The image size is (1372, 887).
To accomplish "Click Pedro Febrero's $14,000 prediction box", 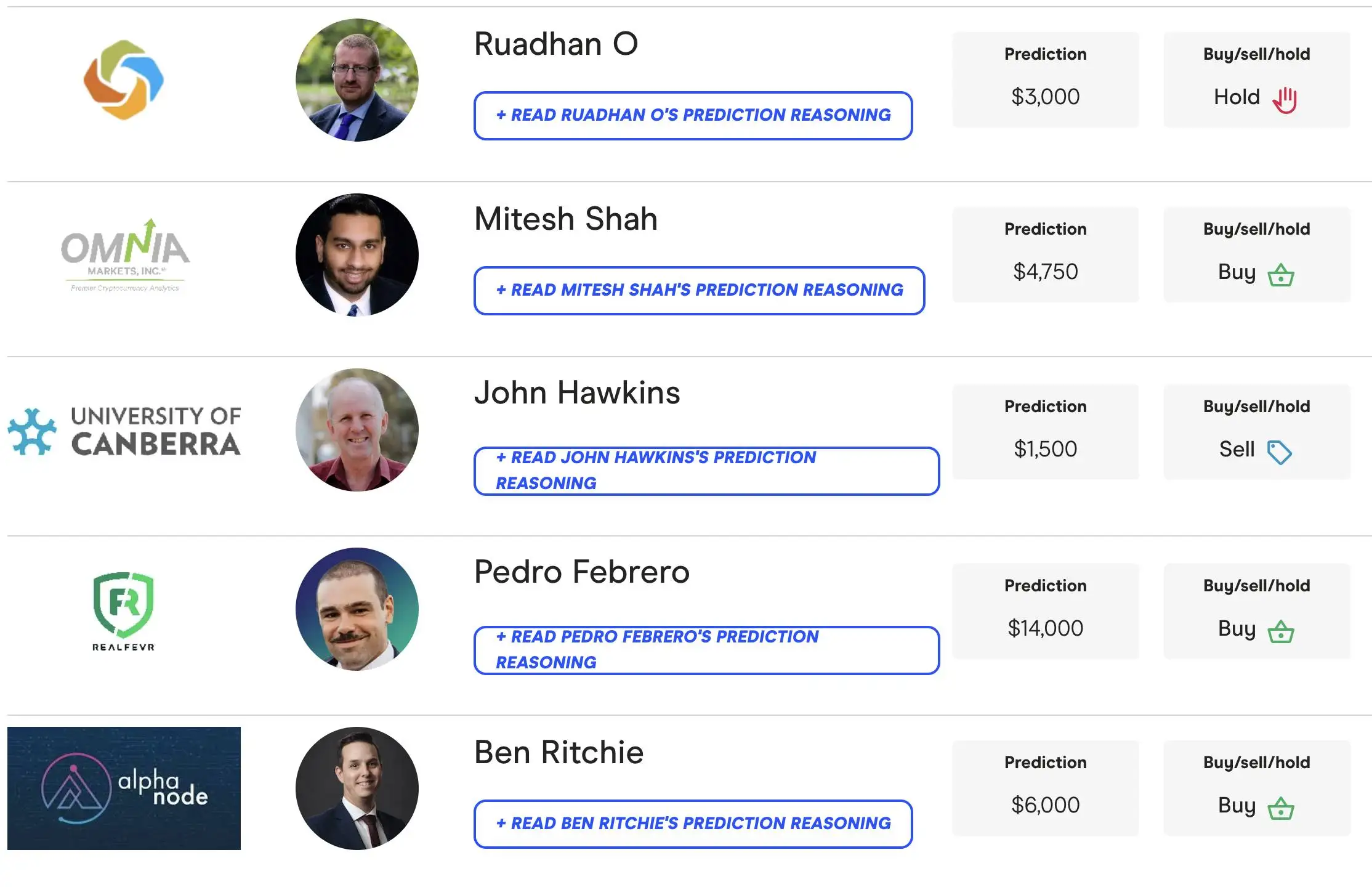I will click(1045, 610).
